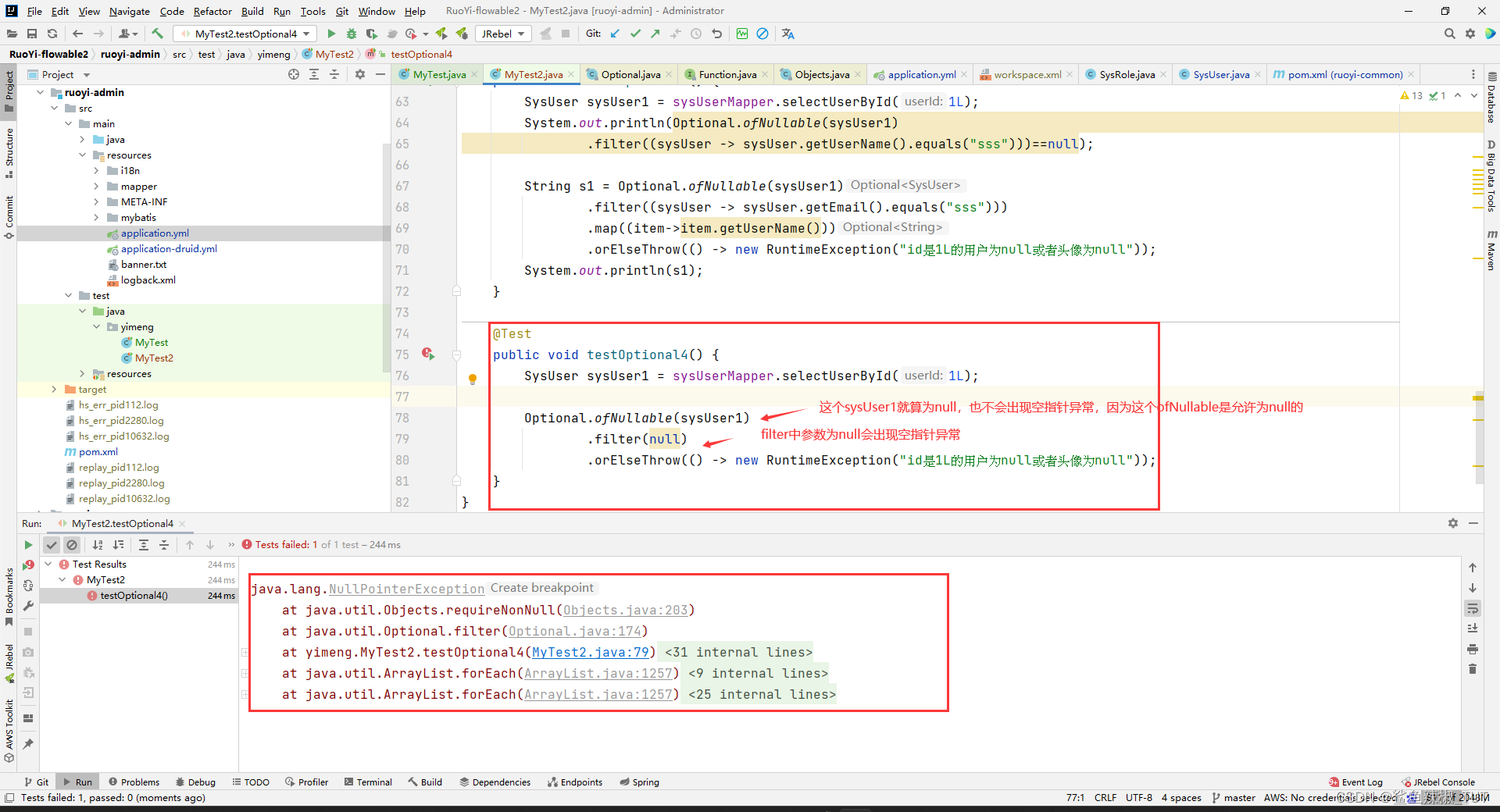The height and width of the screenshot is (812, 1500).
Task: Click the Reload from disk sync icon
Action: [52, 34]
